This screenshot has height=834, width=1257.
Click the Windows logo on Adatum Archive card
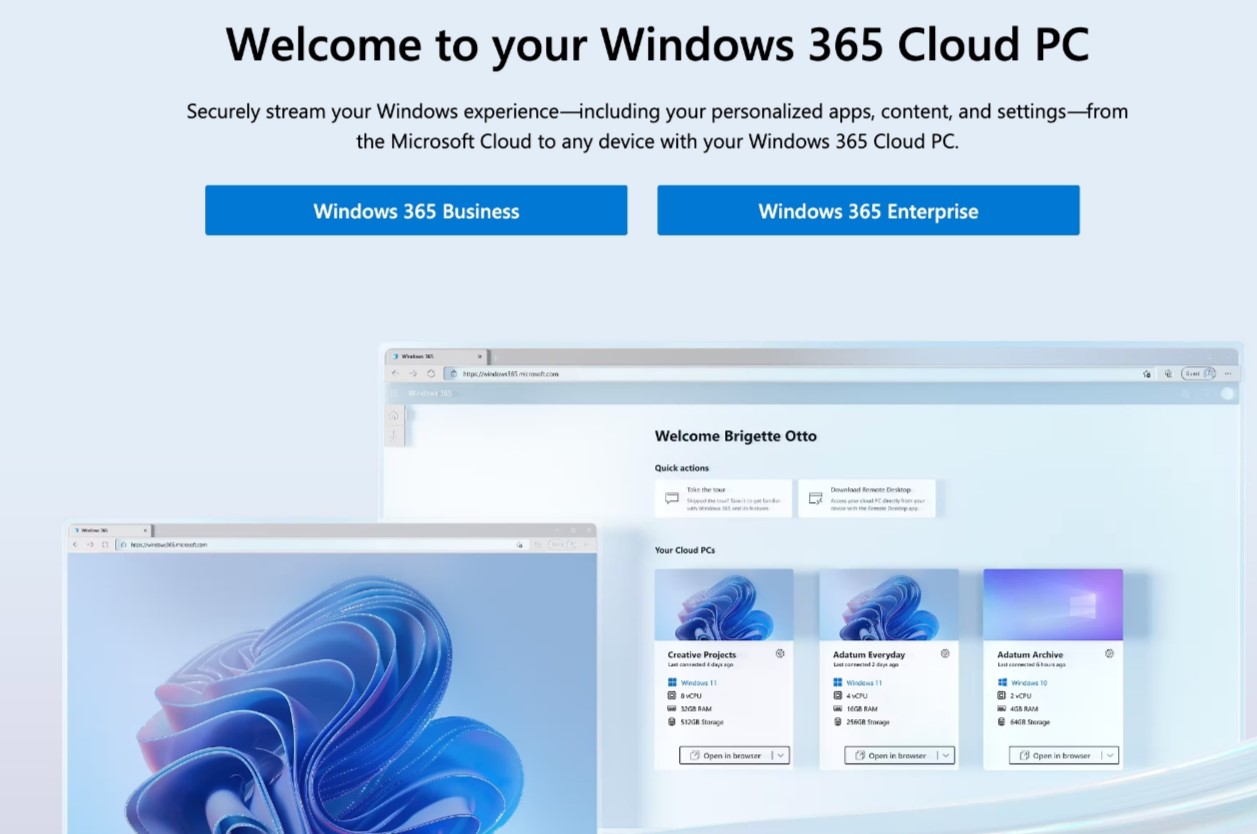tap(1001, 682)
